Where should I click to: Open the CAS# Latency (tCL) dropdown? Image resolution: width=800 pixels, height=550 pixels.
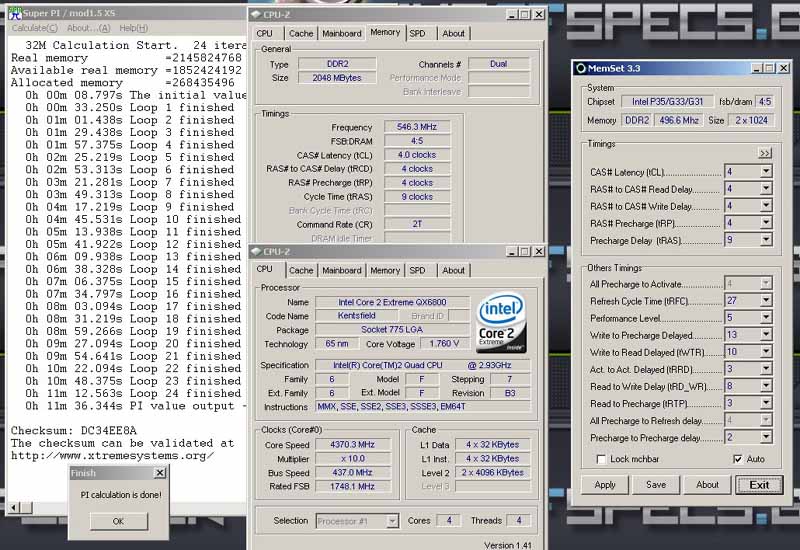(766, 171)
